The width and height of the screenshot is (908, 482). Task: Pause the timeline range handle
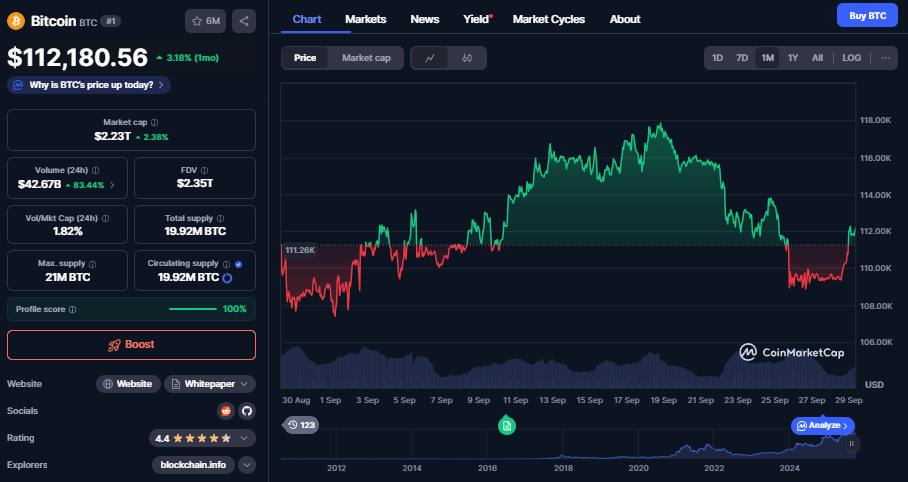click(851, 444)
